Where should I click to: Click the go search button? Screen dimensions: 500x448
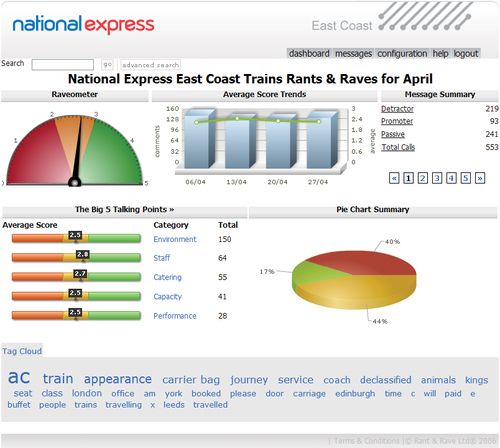107,64
